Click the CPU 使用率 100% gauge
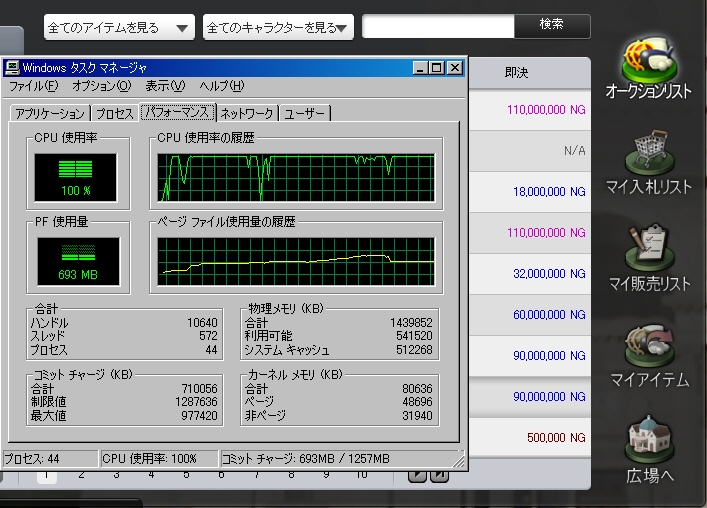The width and height of the screenshot is (707, 508). click(x=76, y=178)
